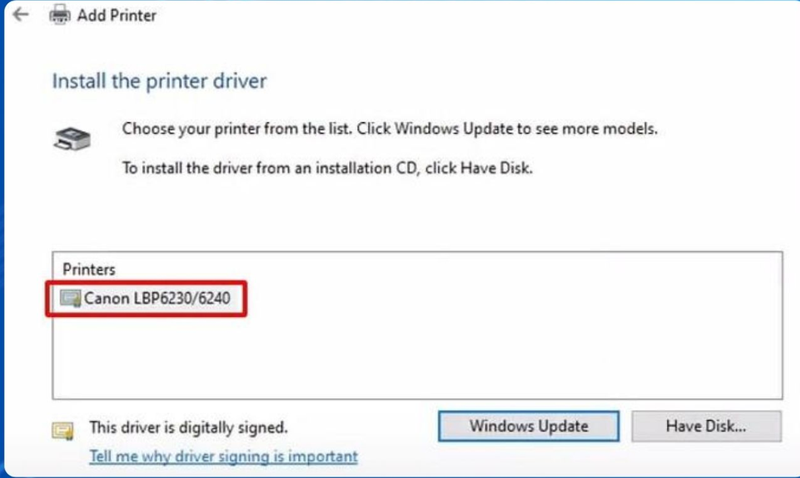
Task: Click the blue strip left of the dialog
Action: click(2, 240)
